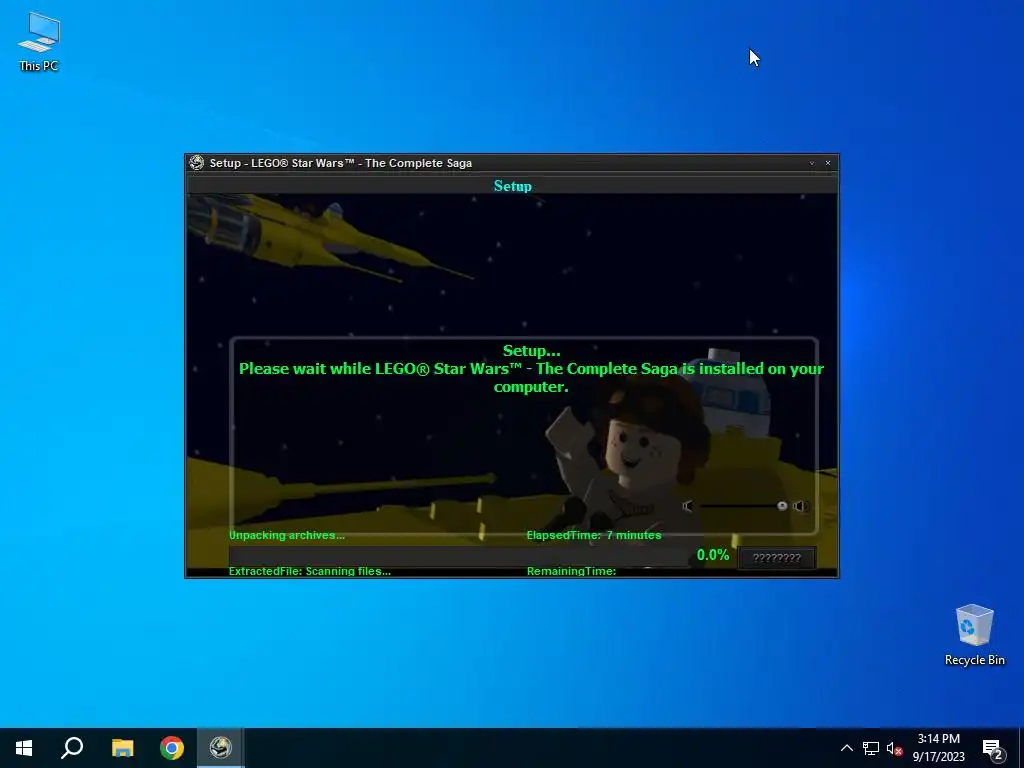
Task: Click the cyan 'Setup' header text
Action: click(x=513, y=186)
